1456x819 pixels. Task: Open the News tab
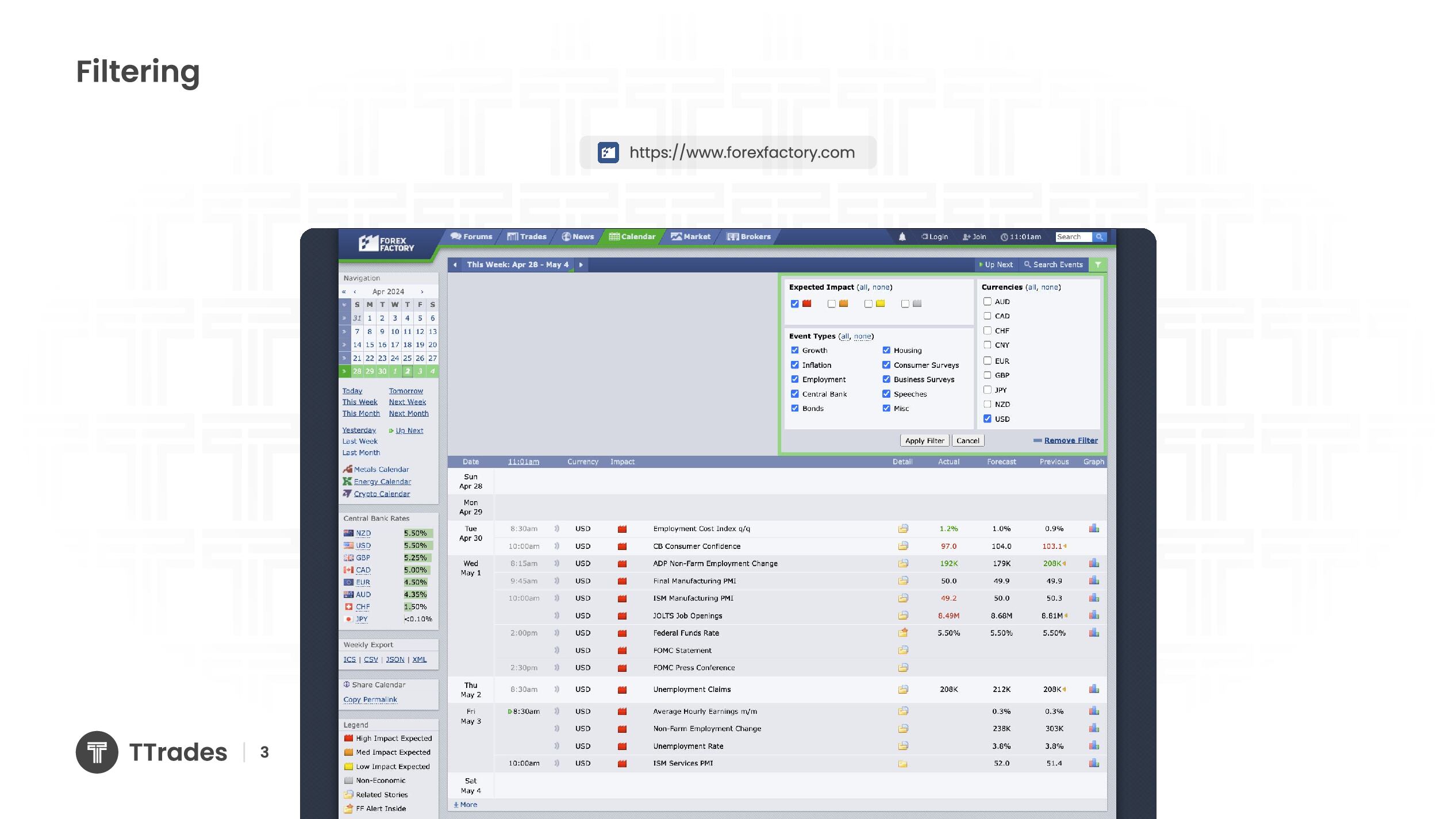point(578,237)
